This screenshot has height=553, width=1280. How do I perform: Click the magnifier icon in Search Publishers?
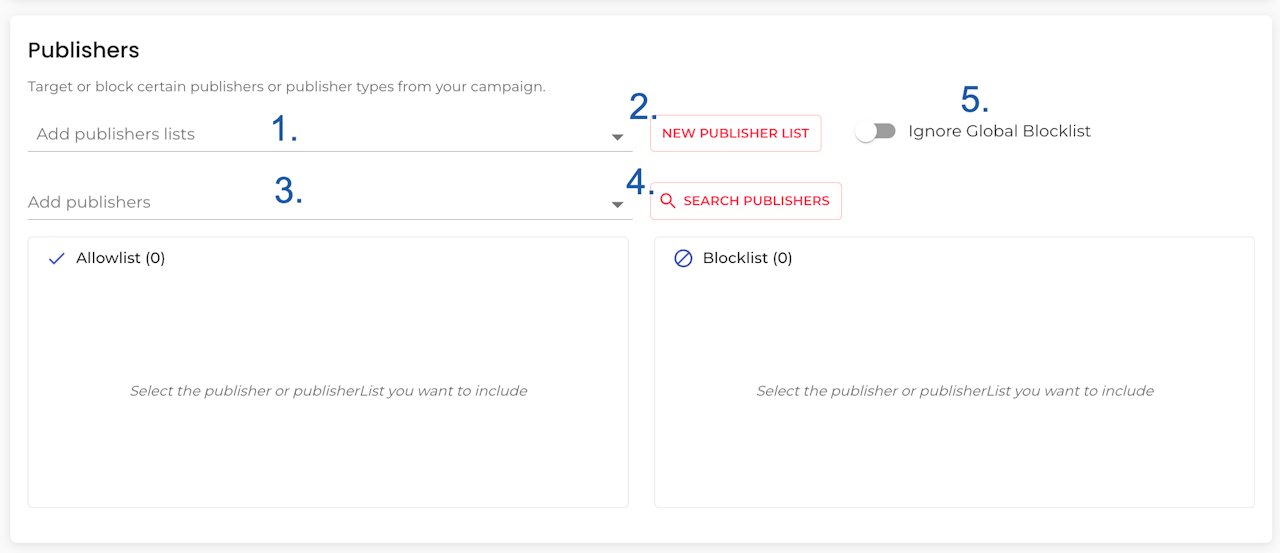pos(668,201)
